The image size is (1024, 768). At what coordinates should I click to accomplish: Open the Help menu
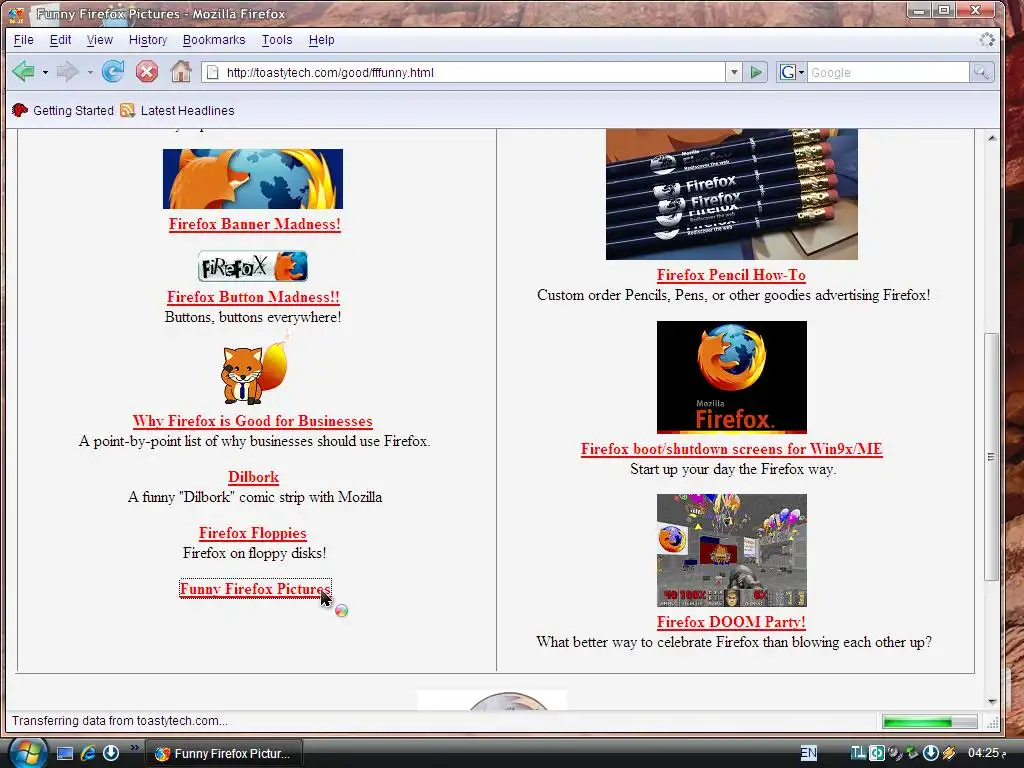click(321, 40)
